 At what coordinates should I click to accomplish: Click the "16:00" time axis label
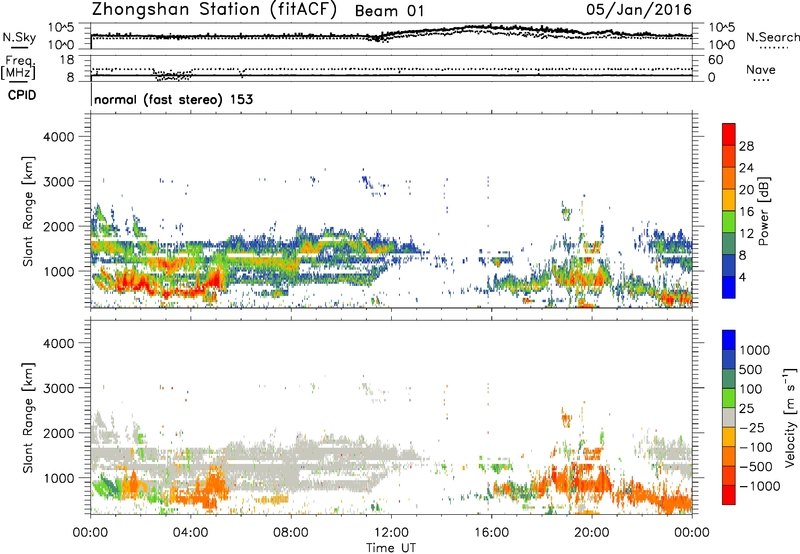point(491,533)
